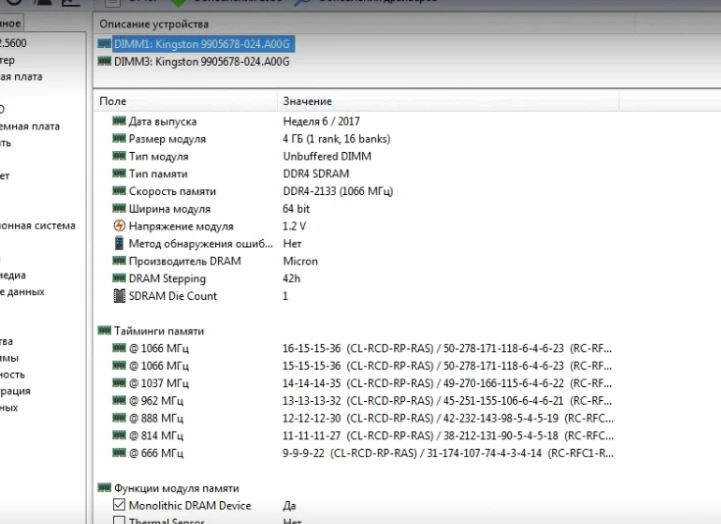The width and height of the screenshot is (721, 524).
Task: Select the 'Тайминги памяти' section heading
Action: (x=159, y=331)
